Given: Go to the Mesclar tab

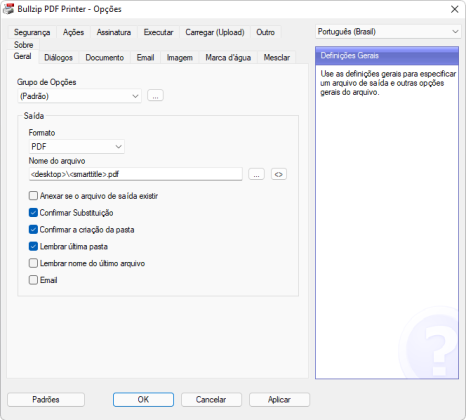Looking at the screenshot, I should pyautogui.click(x=277, y=58).
